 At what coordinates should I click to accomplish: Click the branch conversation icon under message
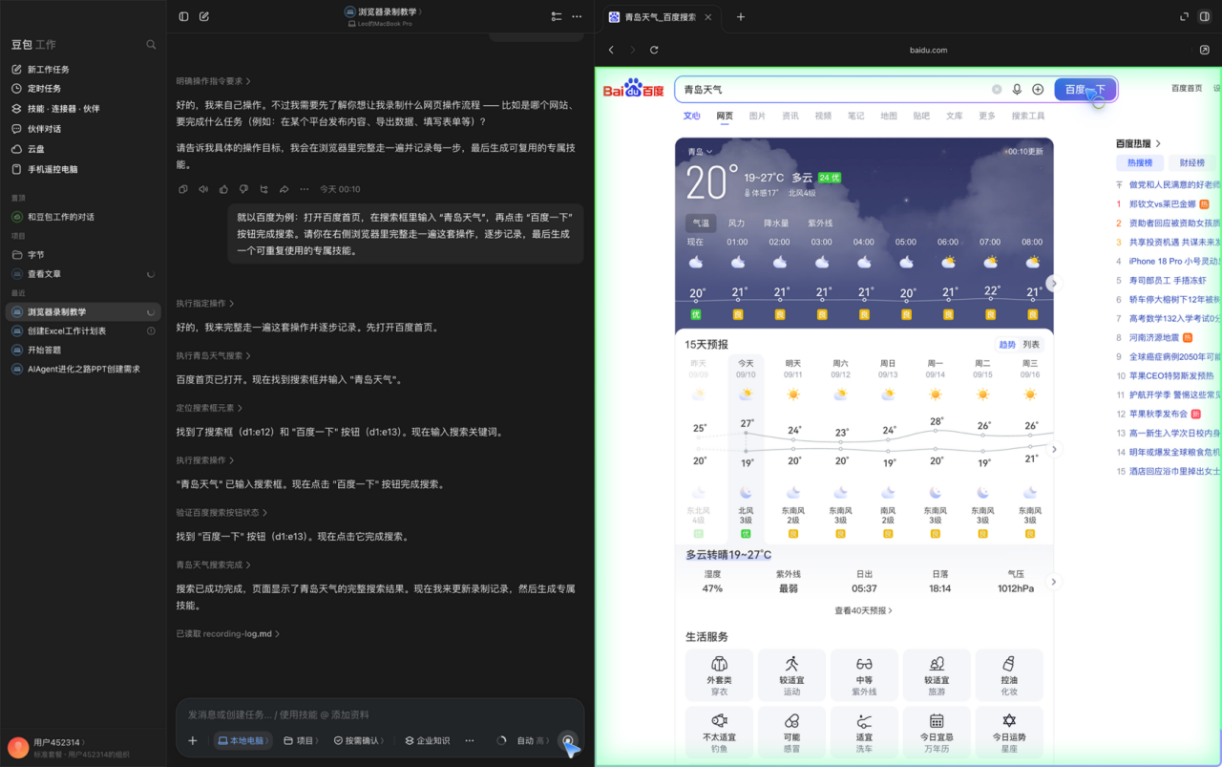tap(264, 189)
